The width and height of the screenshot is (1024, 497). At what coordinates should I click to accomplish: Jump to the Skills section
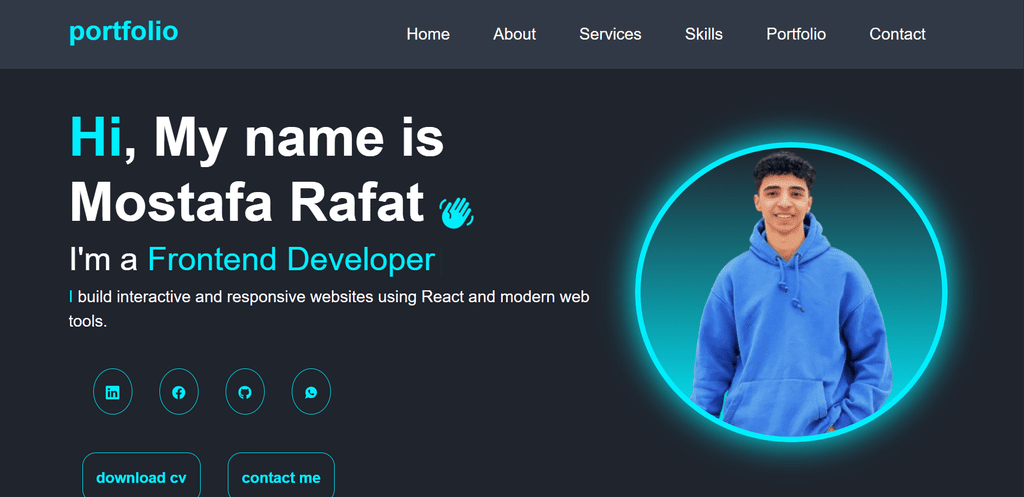[704, 34]
